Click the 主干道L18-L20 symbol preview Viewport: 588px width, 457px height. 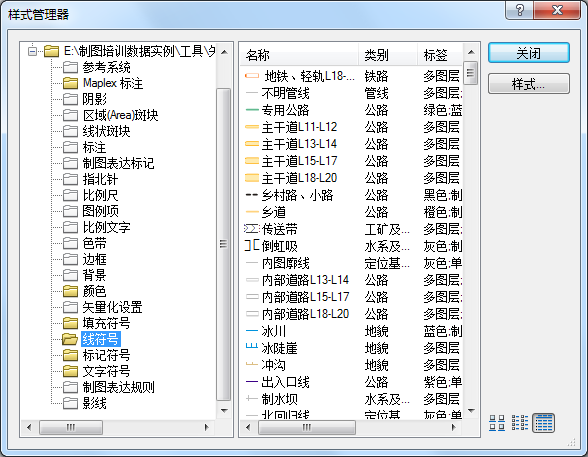(252, 178)
